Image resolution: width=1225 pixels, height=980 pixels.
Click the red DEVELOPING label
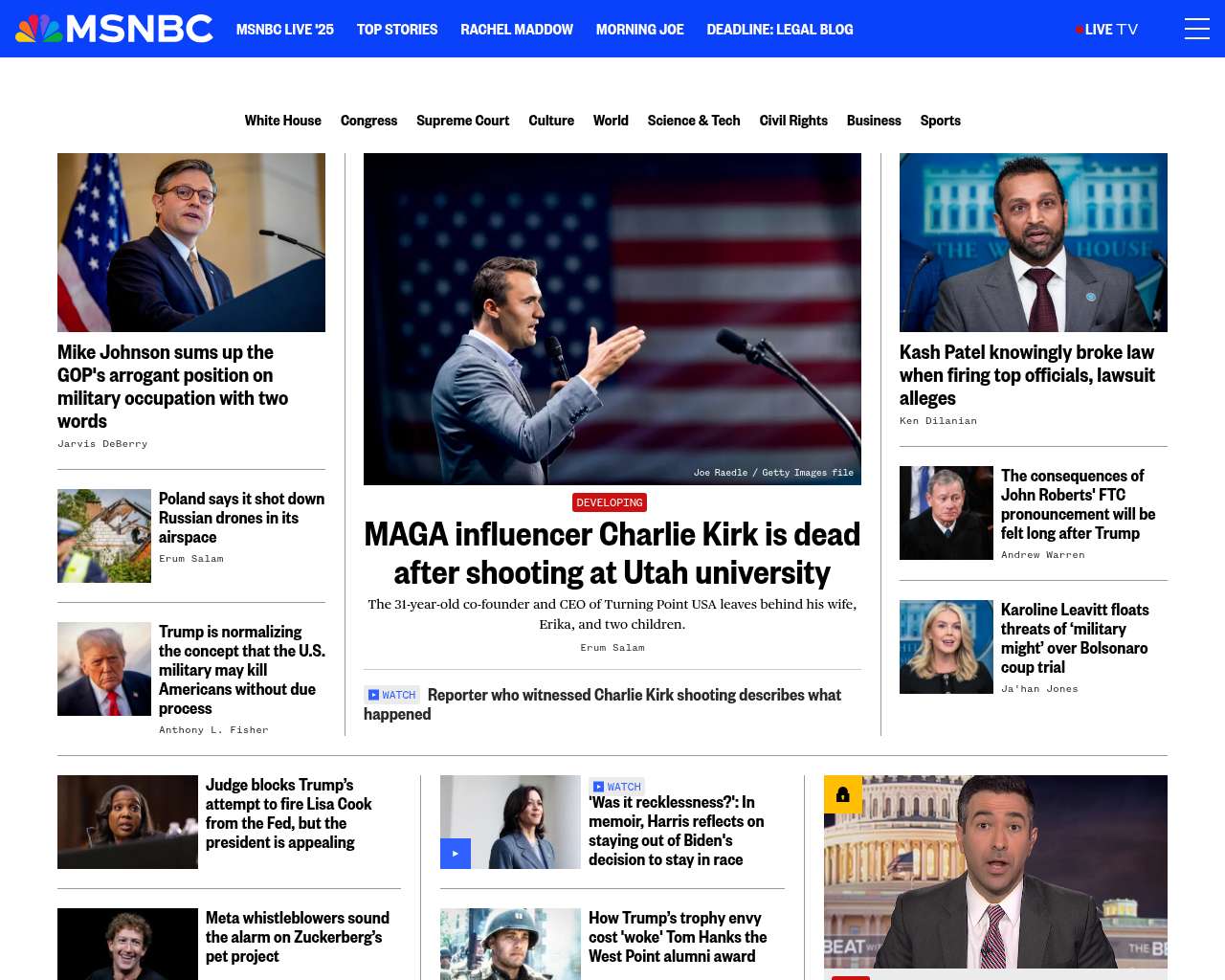point(610,502)
